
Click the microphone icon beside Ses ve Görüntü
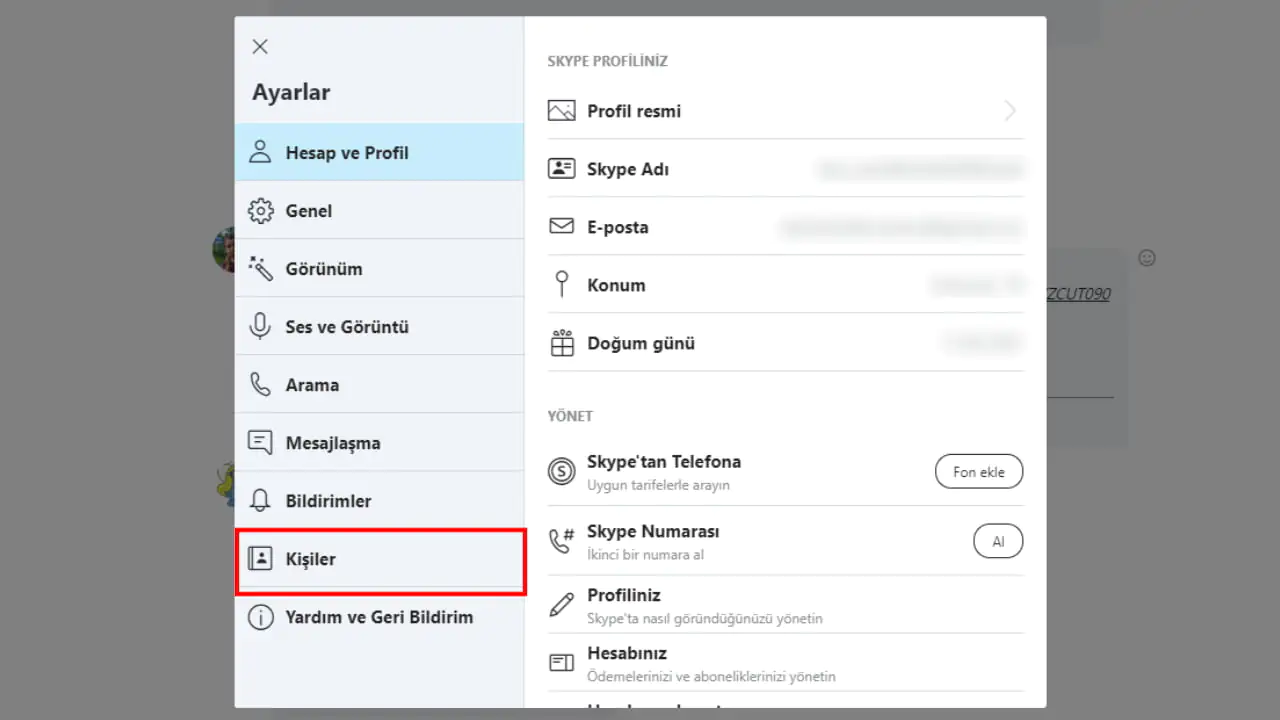coord(260,326)
